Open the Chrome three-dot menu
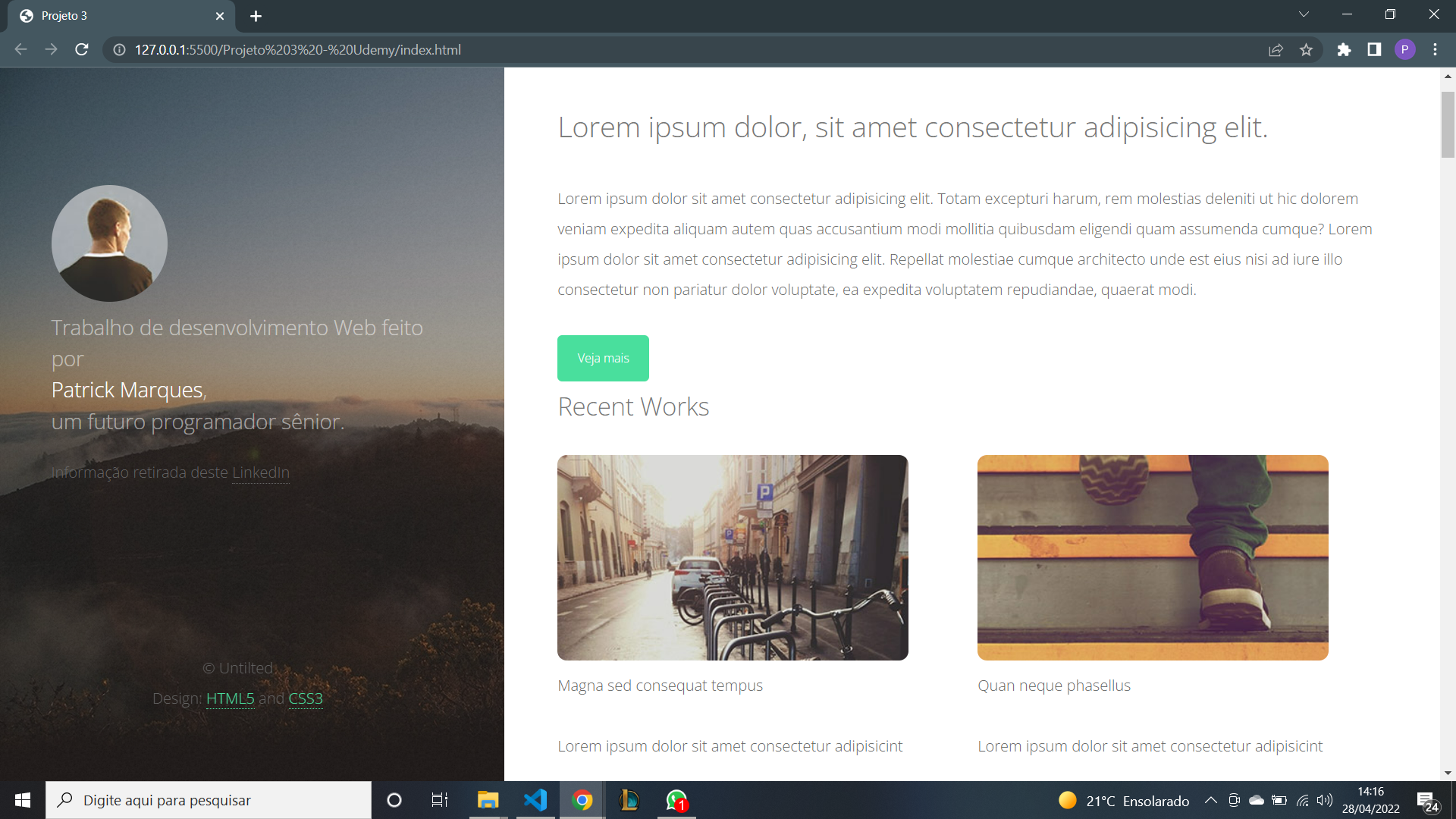 pos(1435,50)
